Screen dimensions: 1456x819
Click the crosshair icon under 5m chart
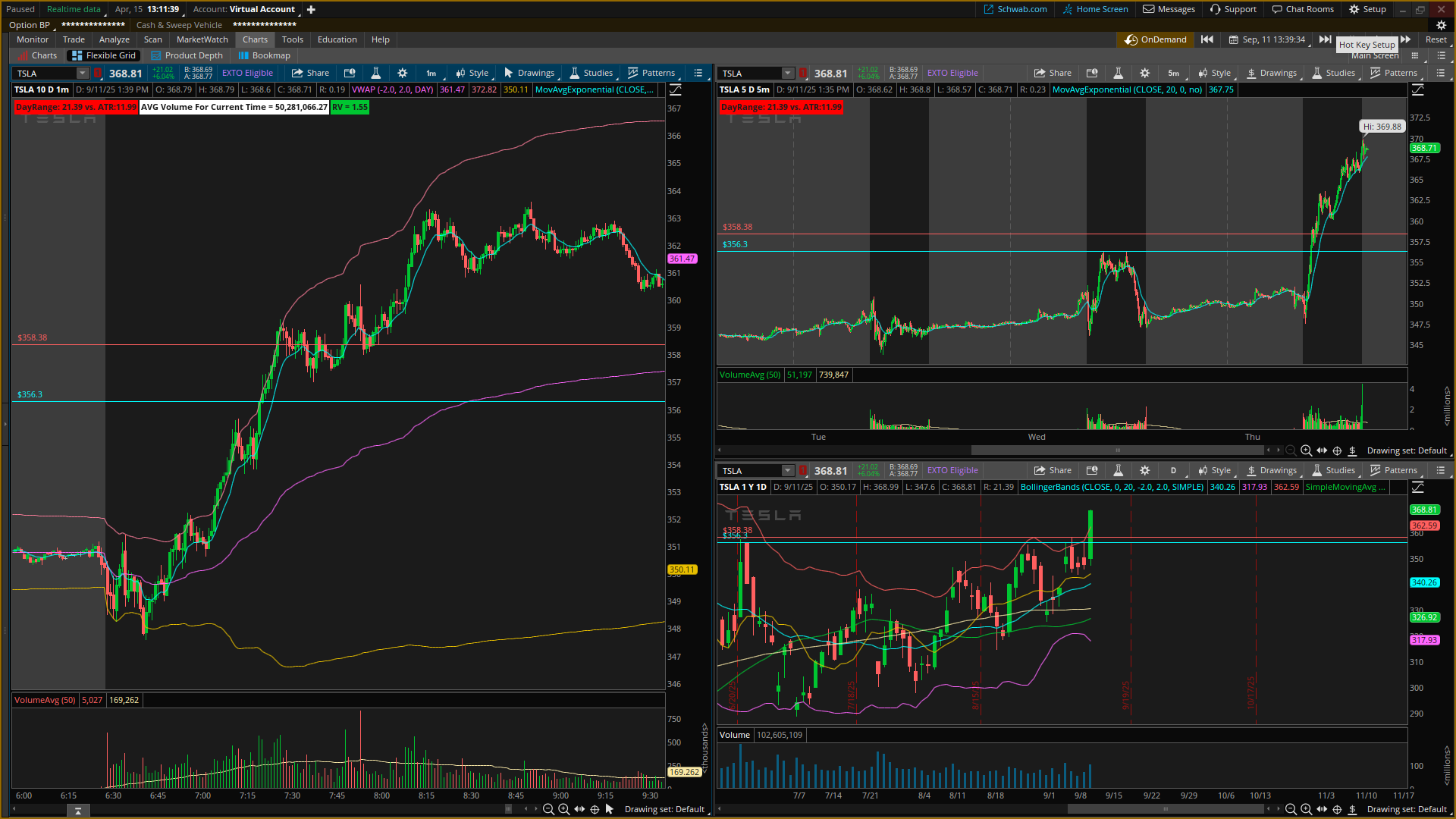(1337, 450)
